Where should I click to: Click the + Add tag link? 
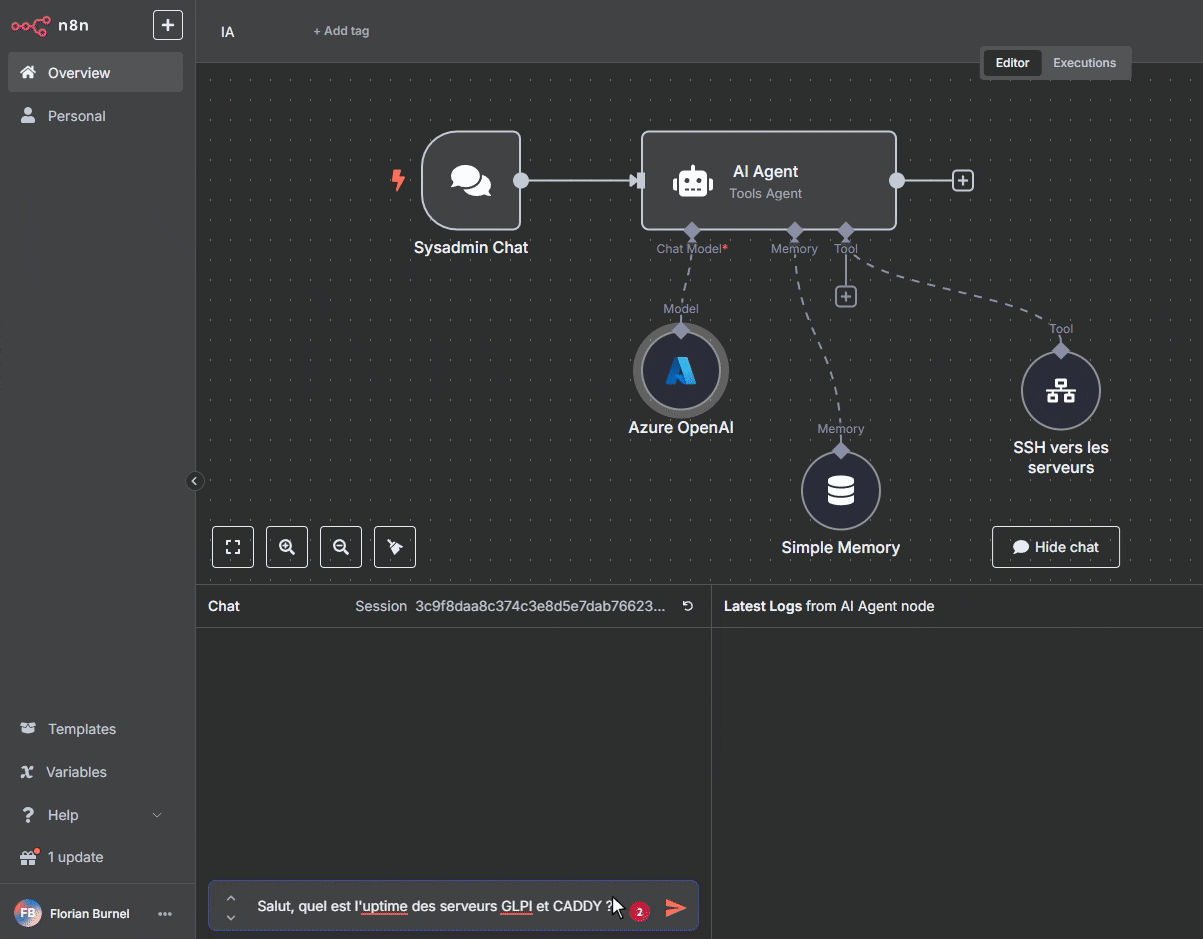tap(341, 31)
